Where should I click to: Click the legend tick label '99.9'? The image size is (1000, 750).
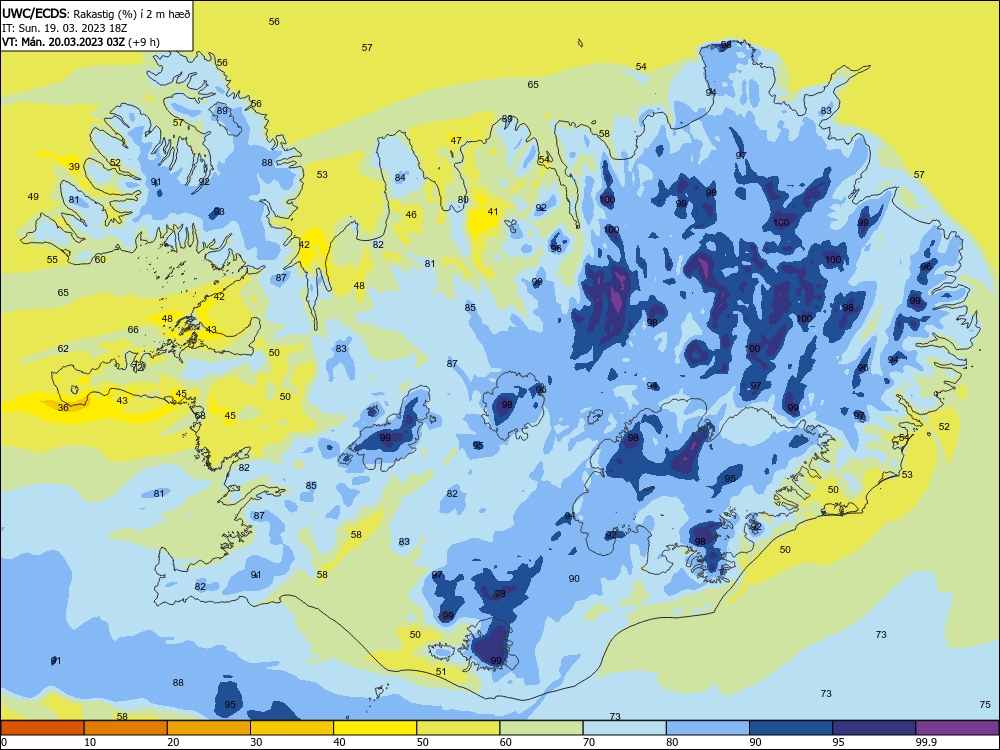tap(926, 742)
